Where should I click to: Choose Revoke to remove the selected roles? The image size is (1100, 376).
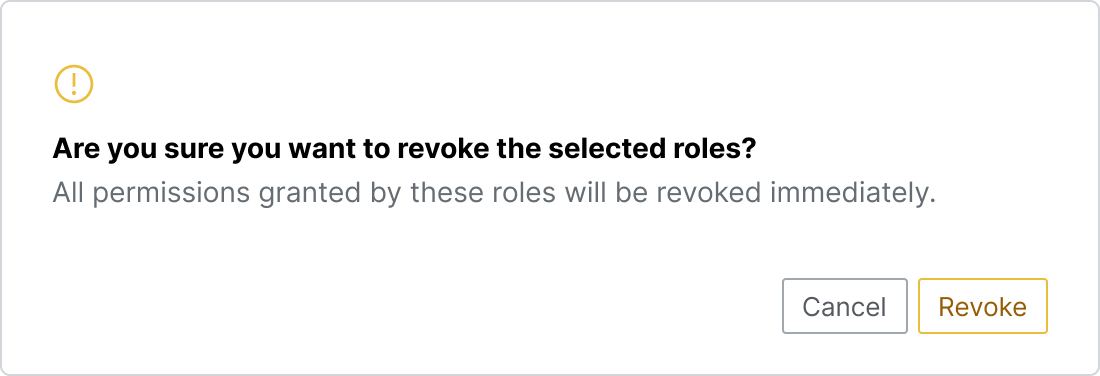(x=982, y=306)
